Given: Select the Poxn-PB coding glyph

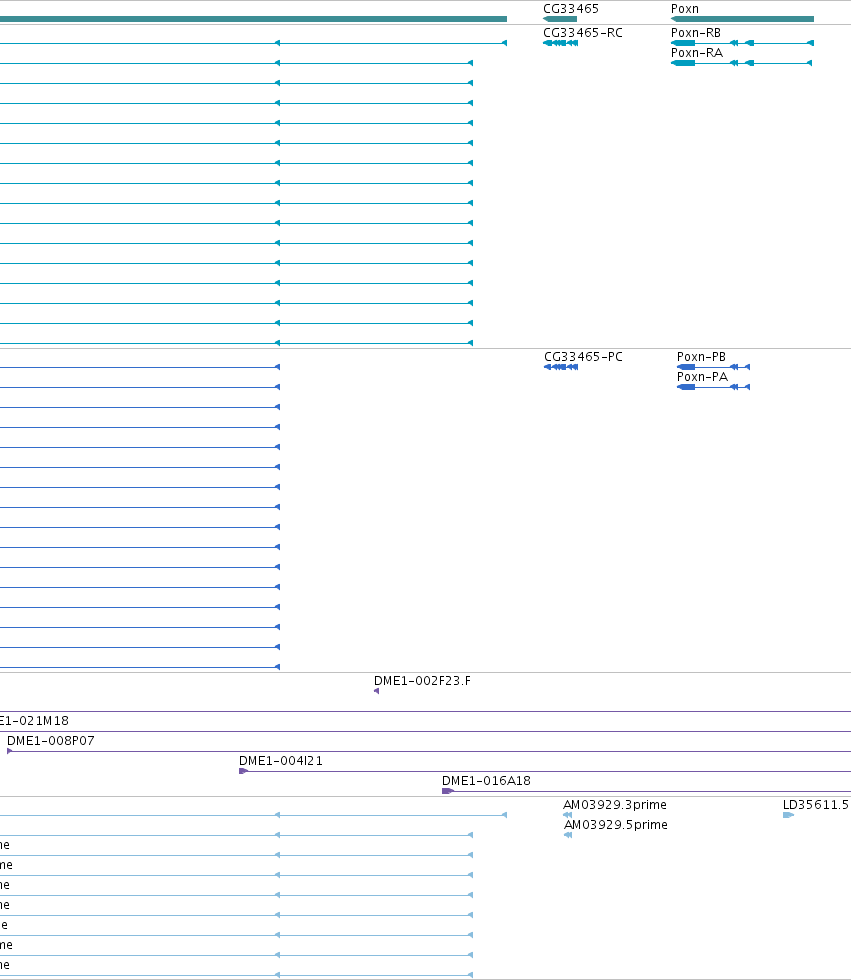Looking at the screenshot, I should point(714,367).
